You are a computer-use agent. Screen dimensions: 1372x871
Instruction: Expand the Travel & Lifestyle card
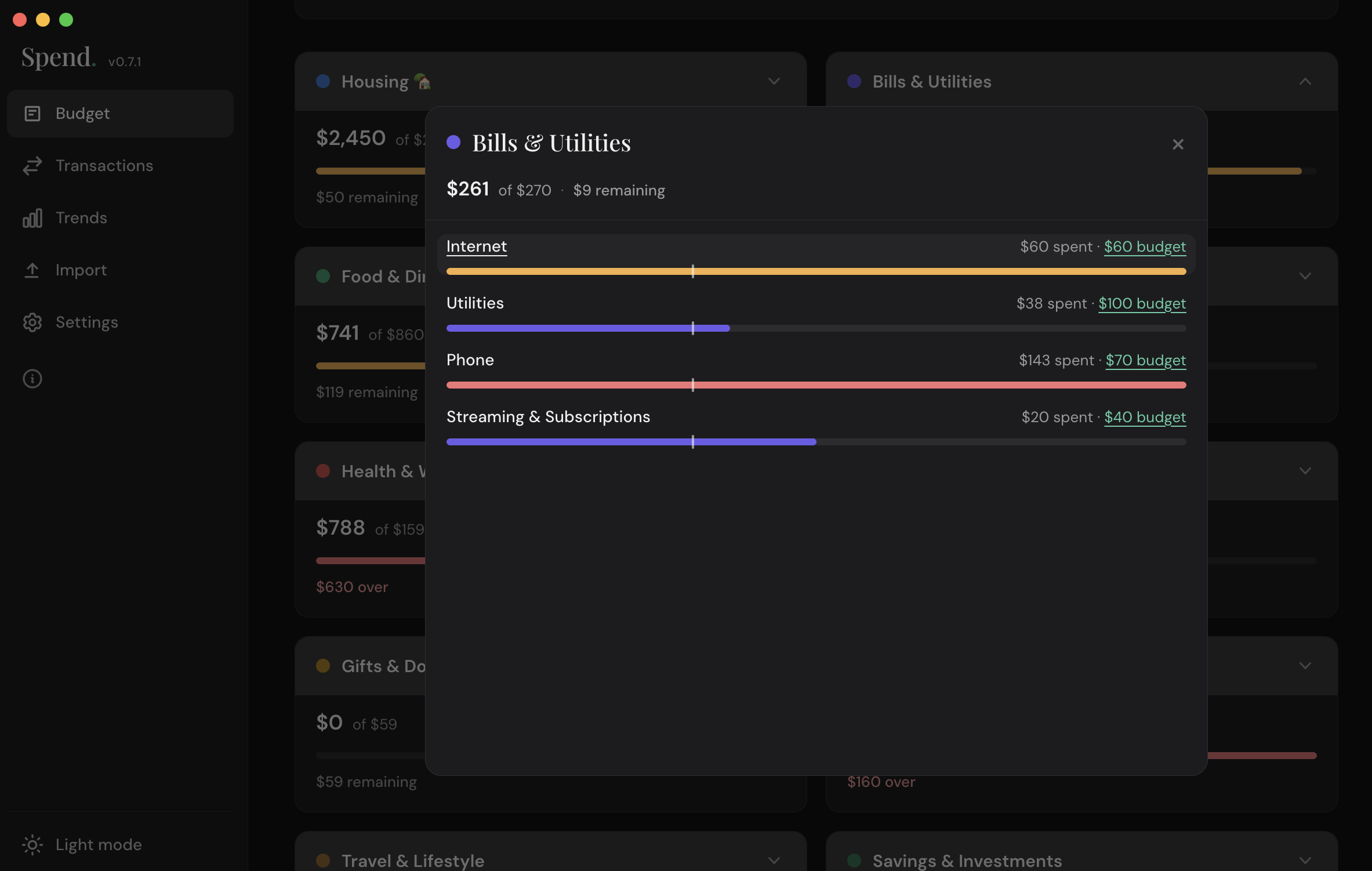pos(774,861)
